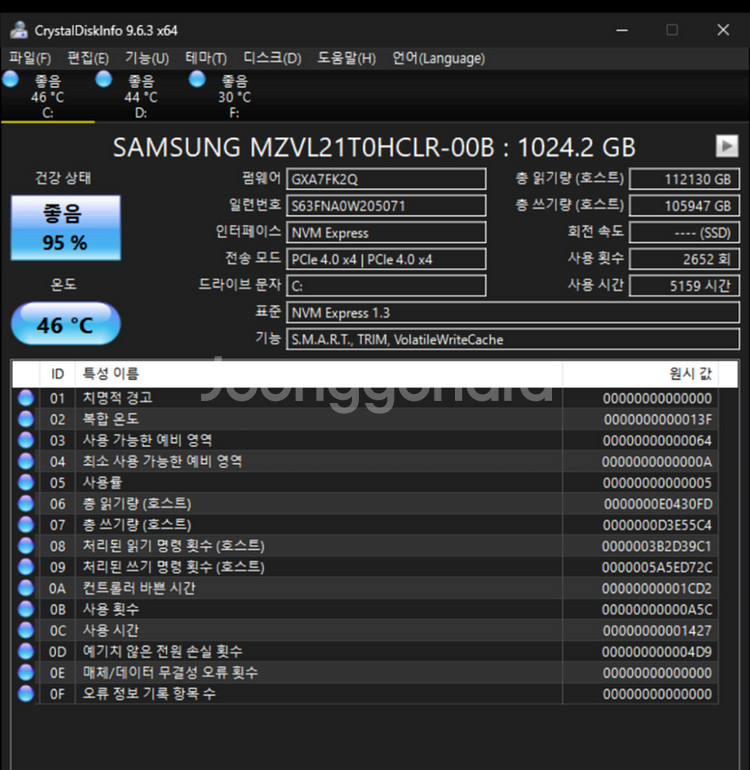Close the CrystalDiskInfo window

(723, 30)
